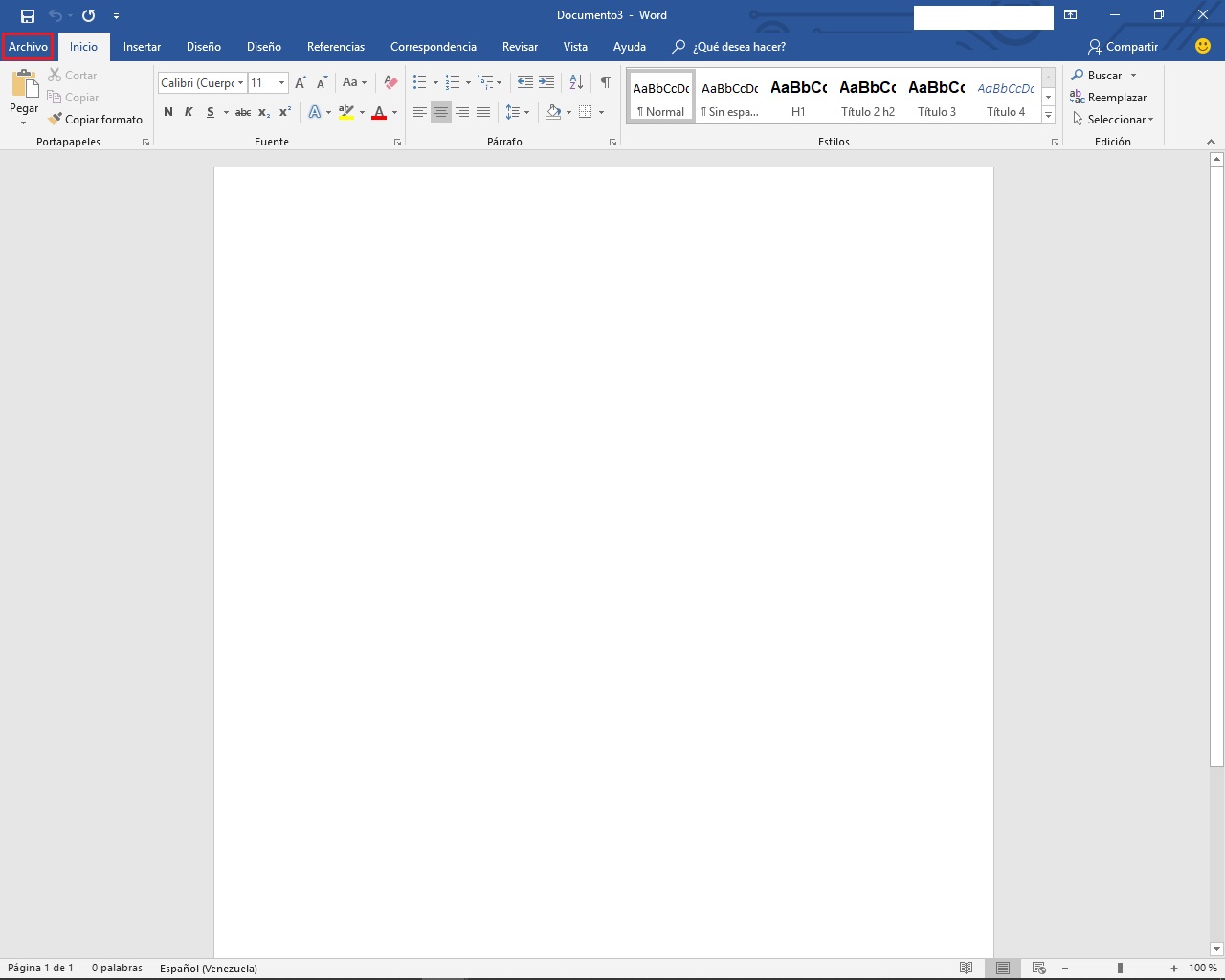This screenshot has height=980, width=1225.
Task: Click Cortar in Portapapeles
Action: 73,76
